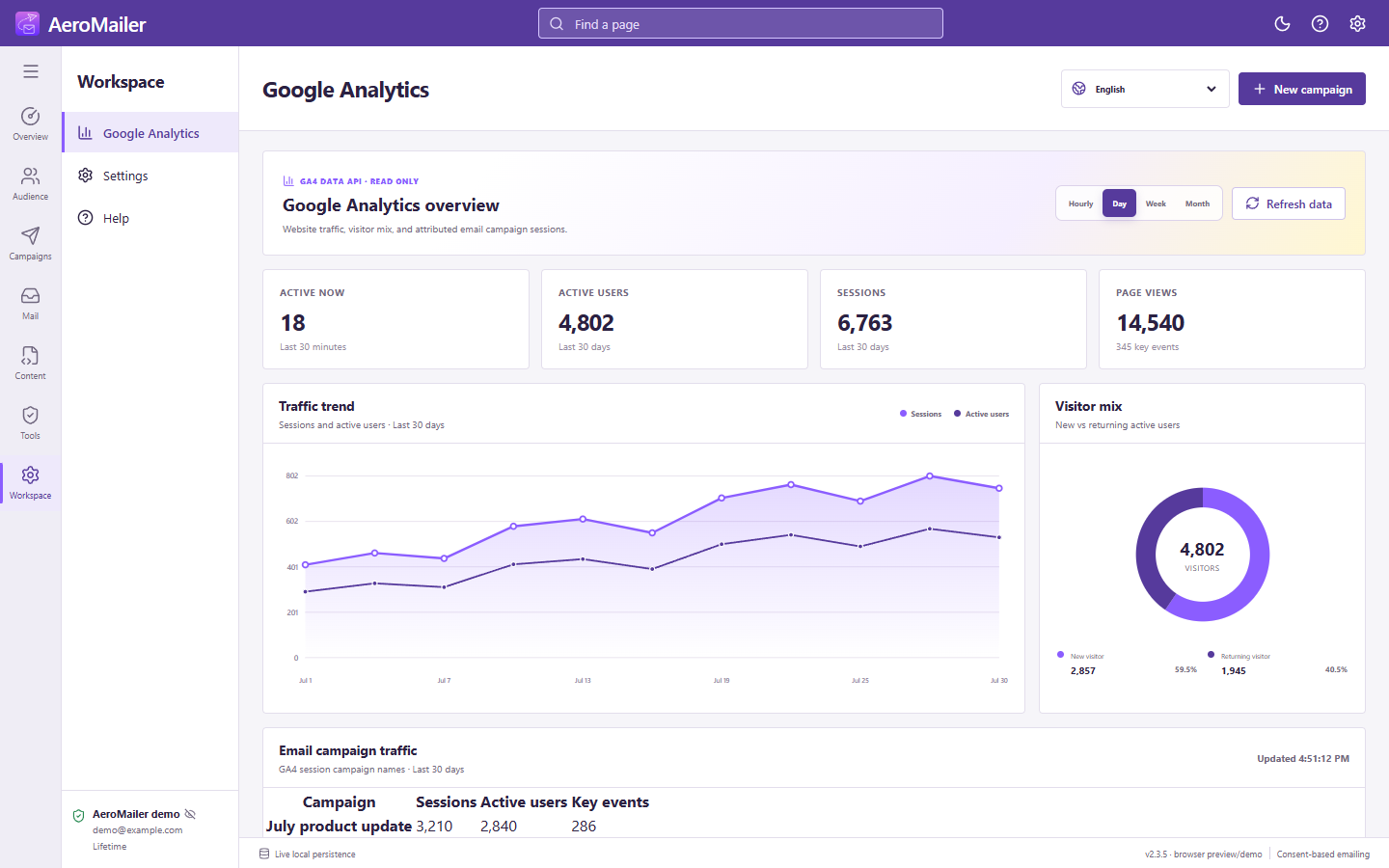Click the search magnifier icon
1389x868 pixels.
coord(557,24)
